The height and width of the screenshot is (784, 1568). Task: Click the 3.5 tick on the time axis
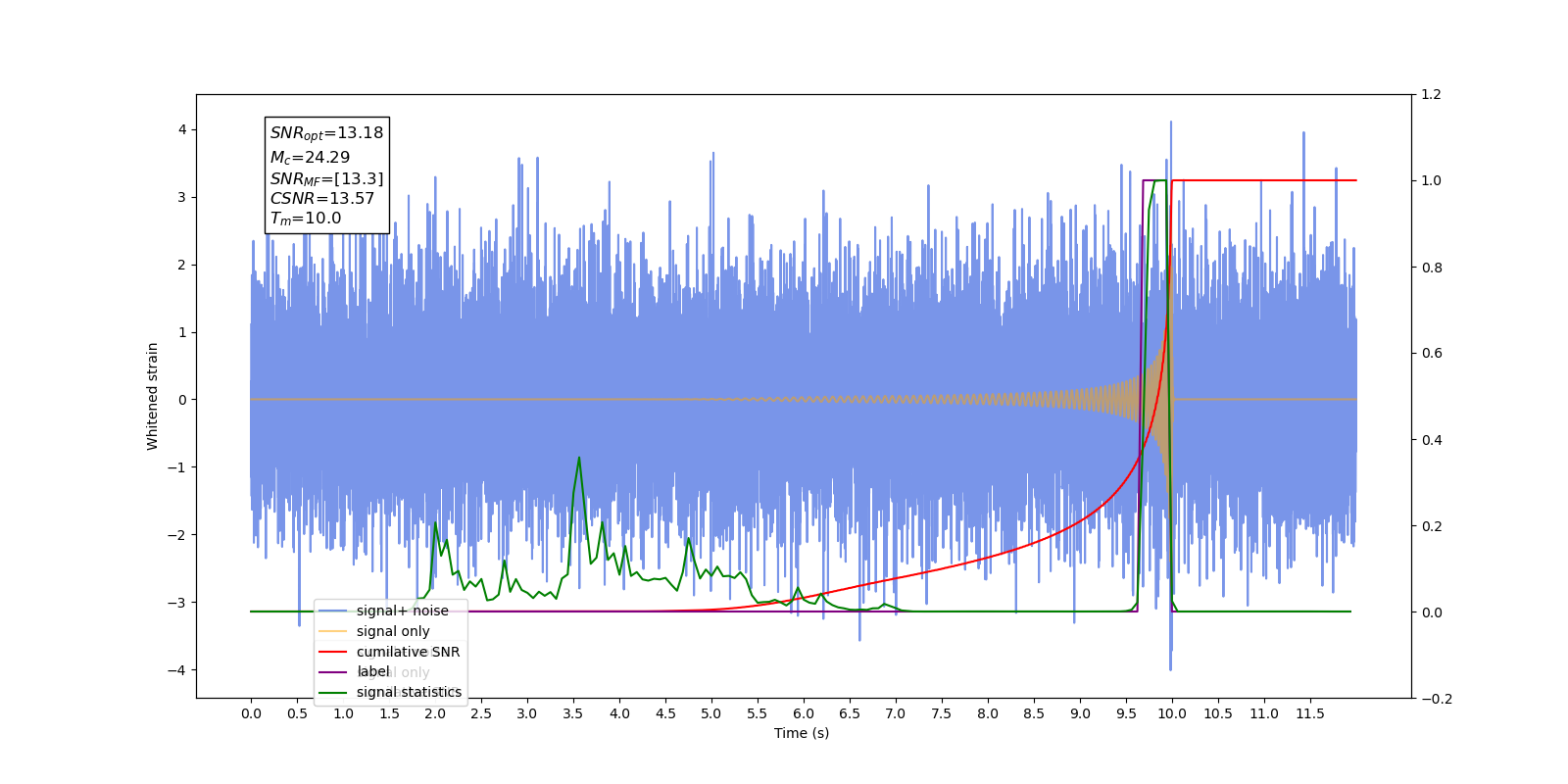point(573,713)
